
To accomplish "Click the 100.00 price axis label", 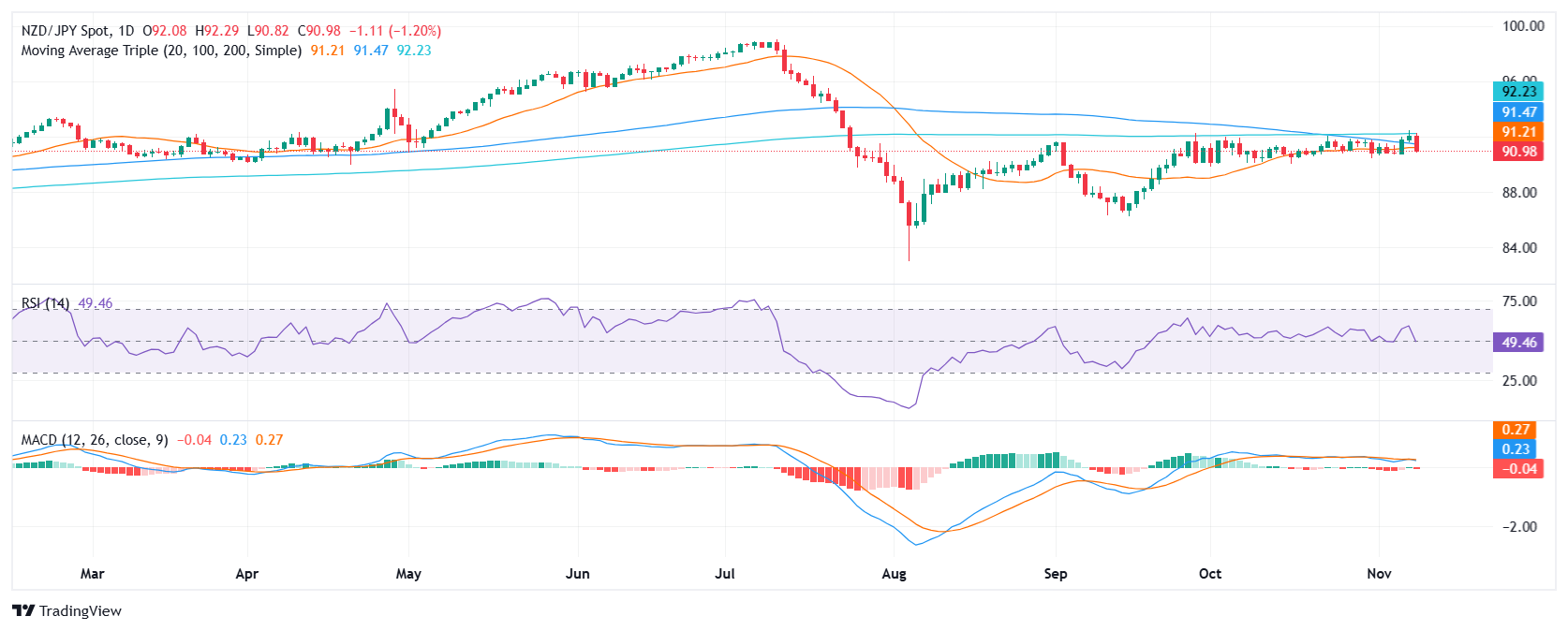I will pos(1523,26).
